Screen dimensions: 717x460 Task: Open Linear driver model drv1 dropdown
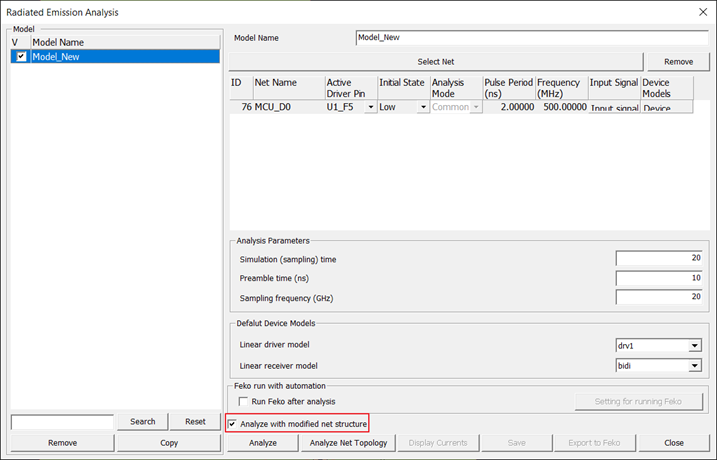tap(694, 346)
